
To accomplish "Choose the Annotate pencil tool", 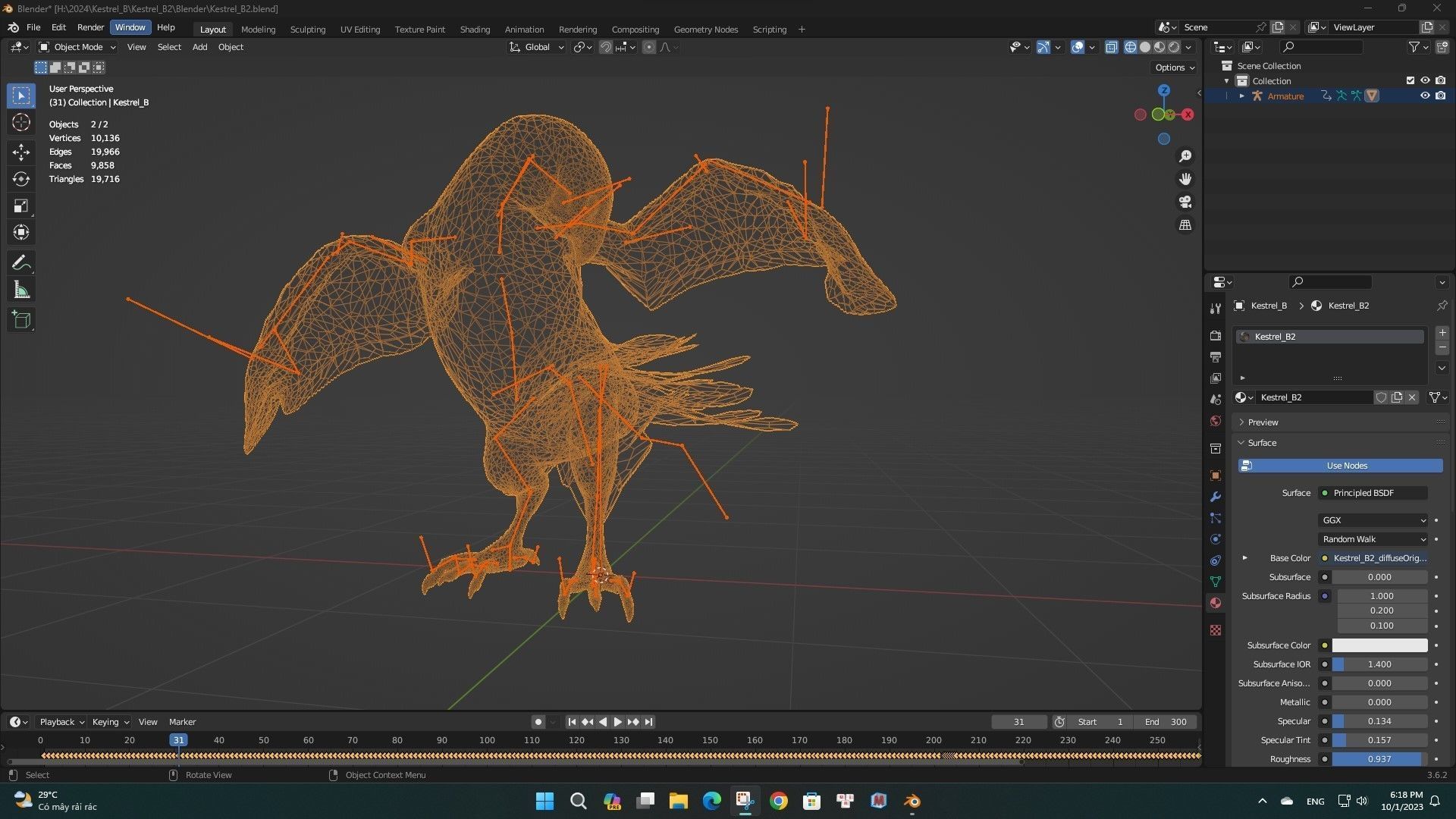I will pos(21,263).
